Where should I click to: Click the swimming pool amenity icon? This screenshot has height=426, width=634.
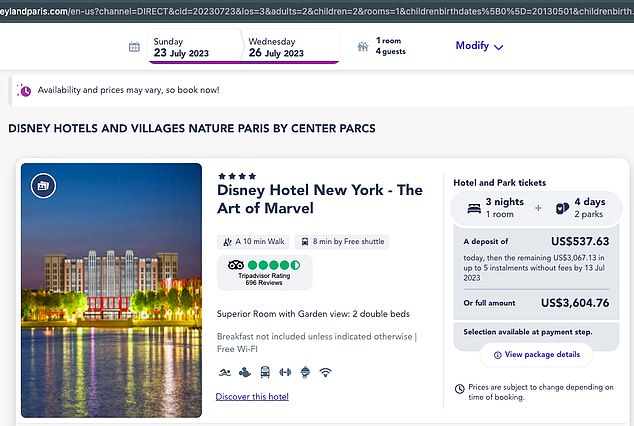[224, 372]
